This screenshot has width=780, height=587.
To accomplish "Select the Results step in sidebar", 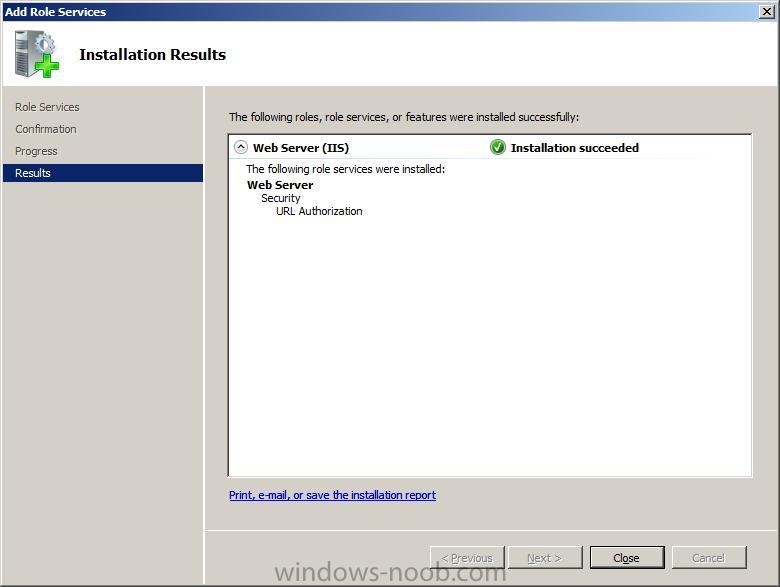I will (x=103, y=173).
